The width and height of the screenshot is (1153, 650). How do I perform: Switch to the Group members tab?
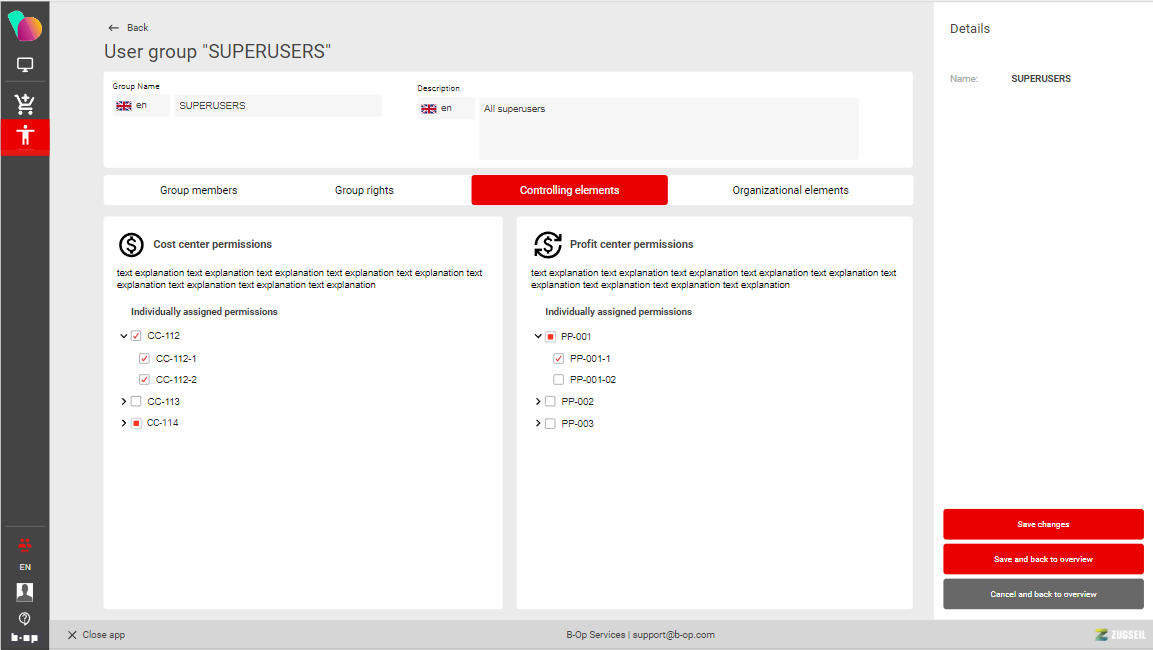pos(199,190)
